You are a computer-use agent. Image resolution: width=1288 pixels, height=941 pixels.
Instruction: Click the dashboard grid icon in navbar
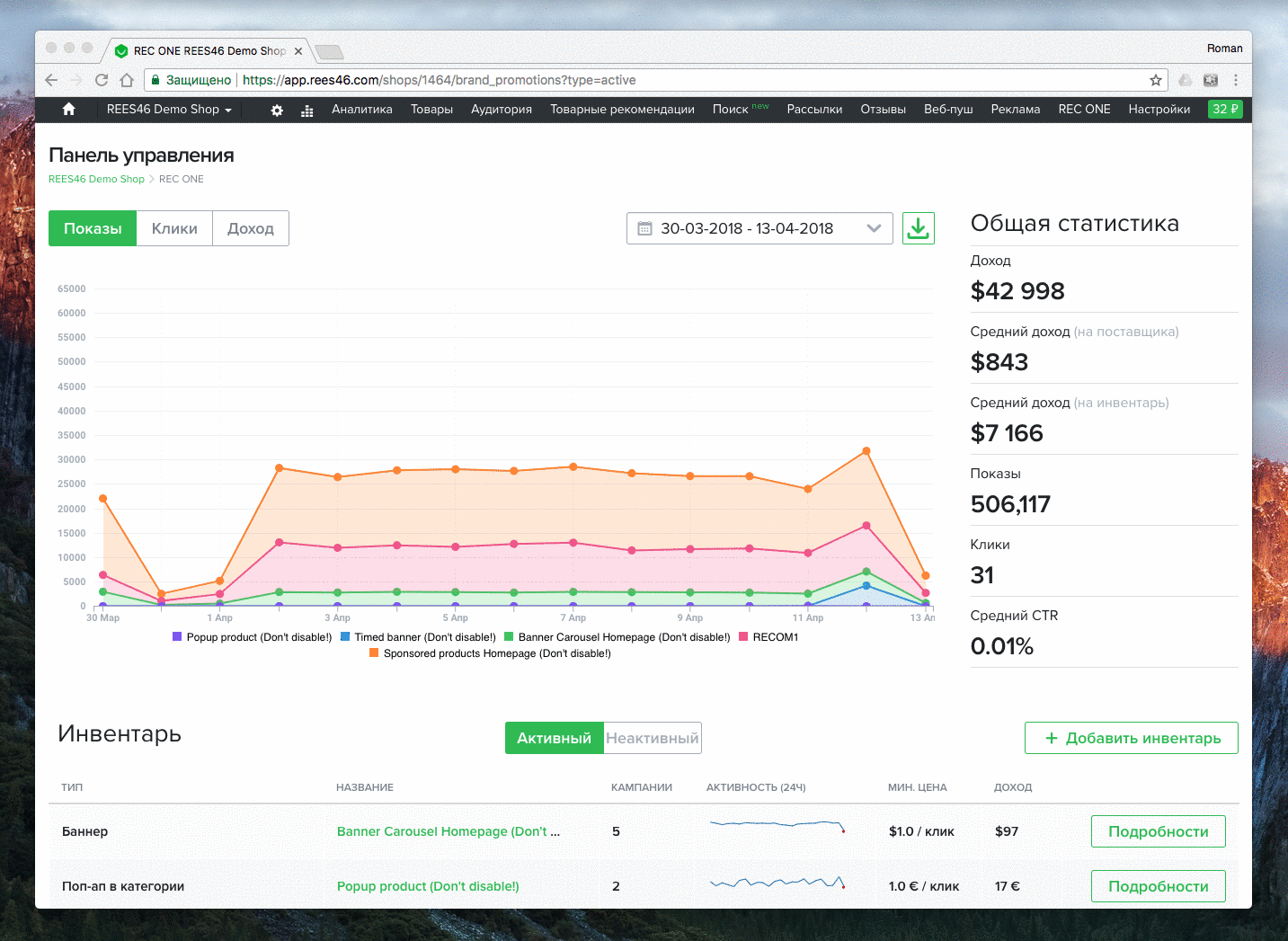307,110
